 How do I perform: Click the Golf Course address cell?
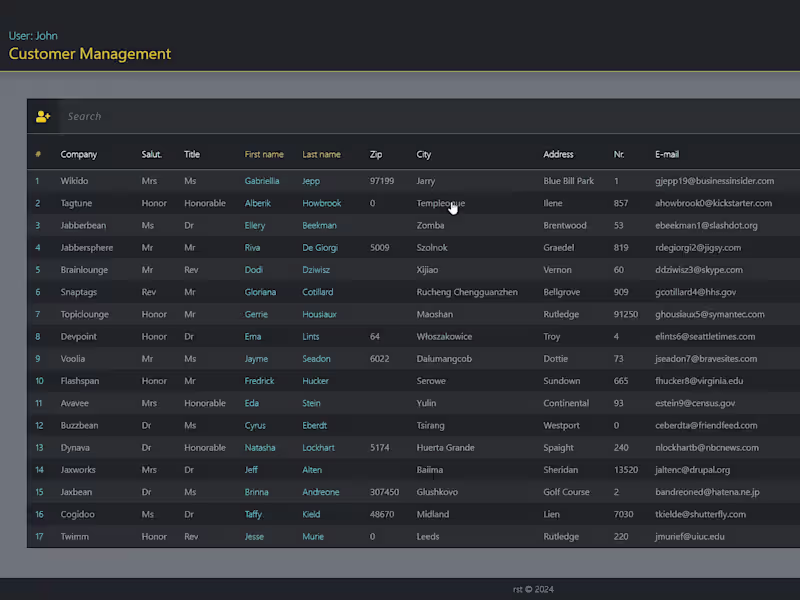coord(567,492)
